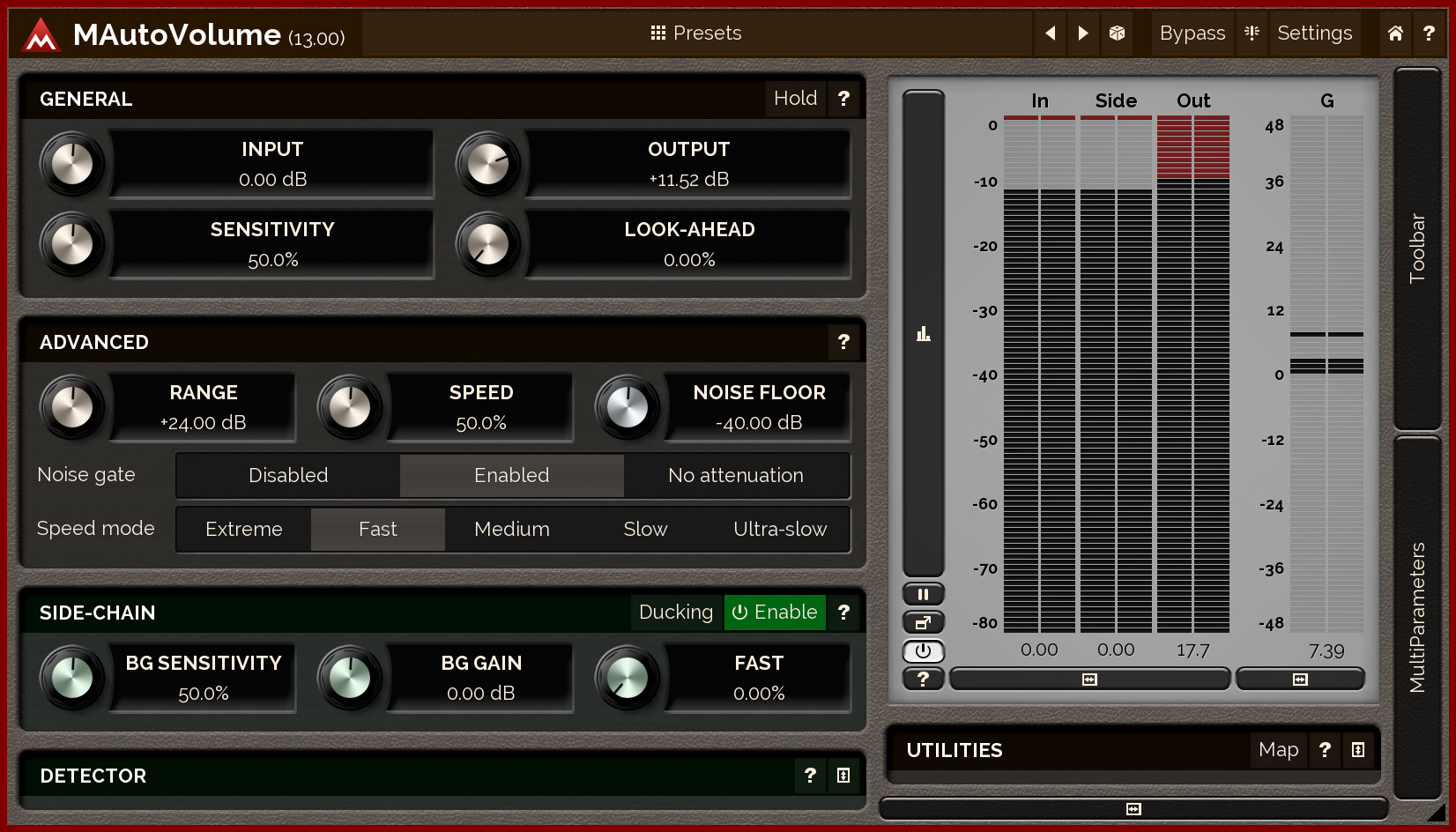Open help for the General section
Image resolution: width=1456 pixels, height=832 pixels.
coord(843,99)
